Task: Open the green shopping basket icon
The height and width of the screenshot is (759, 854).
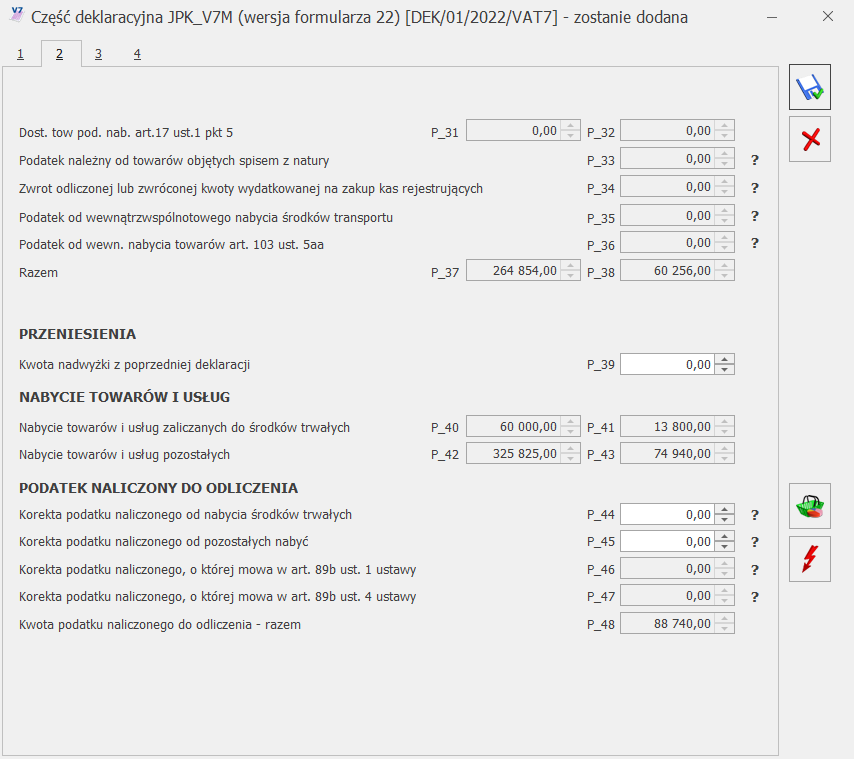Action: click(810, 506)
